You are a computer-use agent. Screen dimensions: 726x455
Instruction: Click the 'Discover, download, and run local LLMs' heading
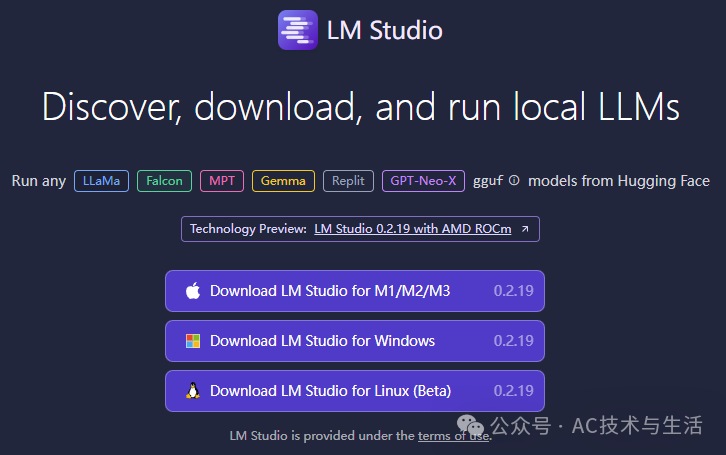coord(361,107)
